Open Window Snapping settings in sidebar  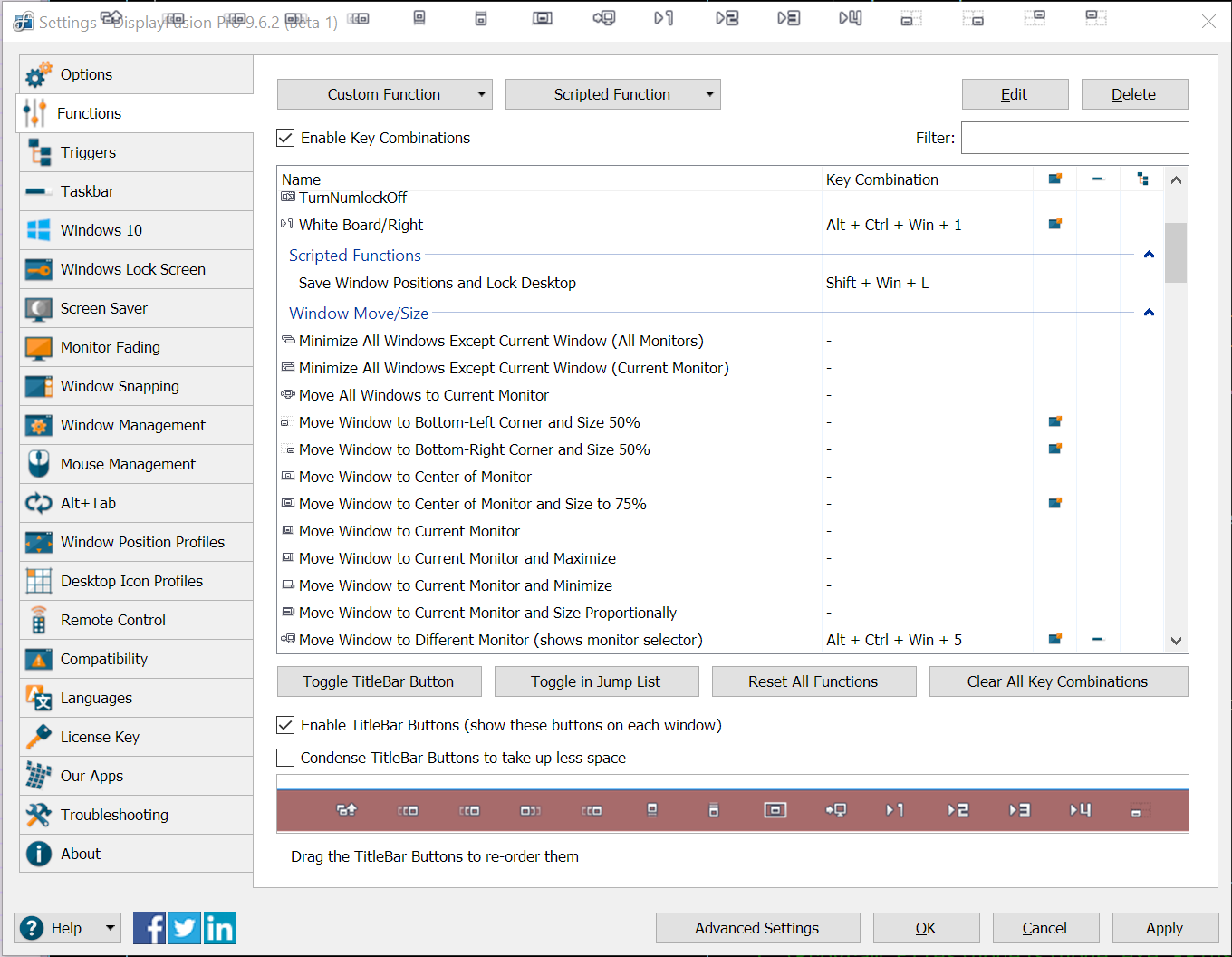coord(120,386)
